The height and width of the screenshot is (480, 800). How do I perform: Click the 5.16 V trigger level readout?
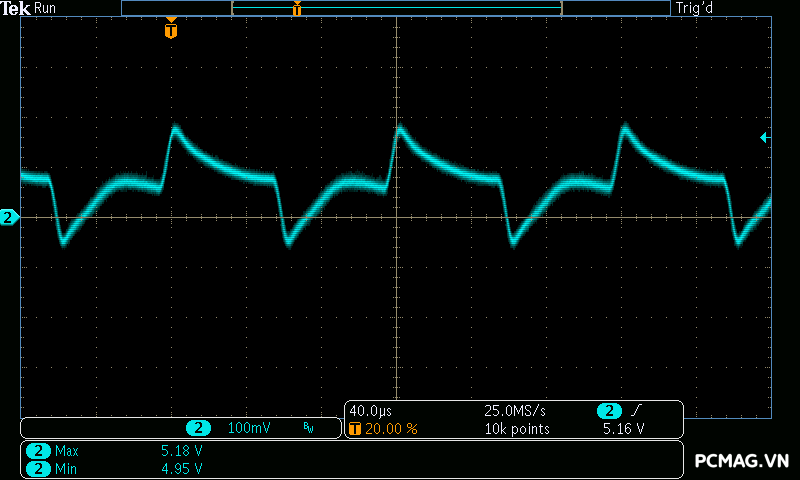pos(623,429)
